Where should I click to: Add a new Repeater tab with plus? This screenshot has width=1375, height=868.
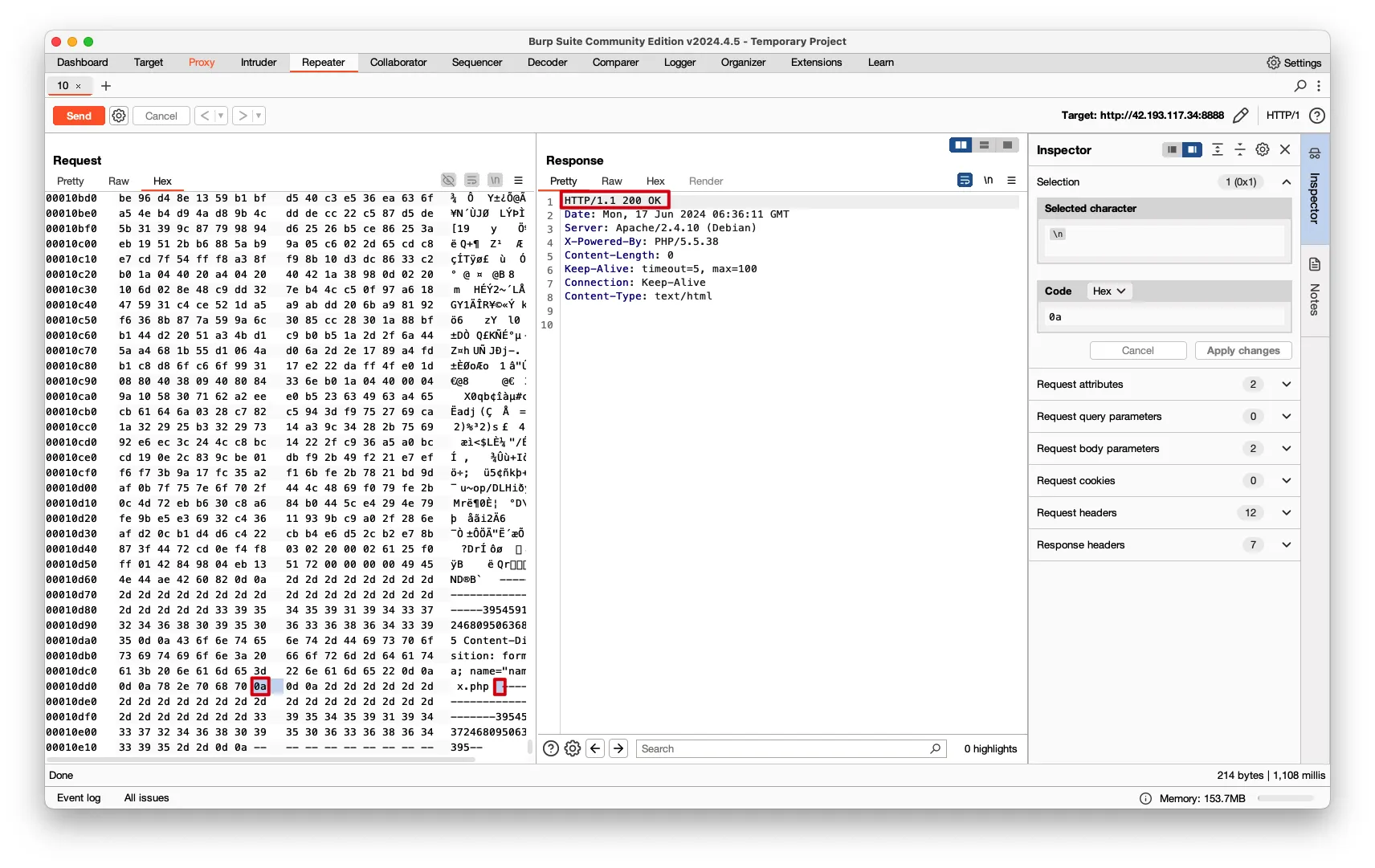[x=106, y=86]
